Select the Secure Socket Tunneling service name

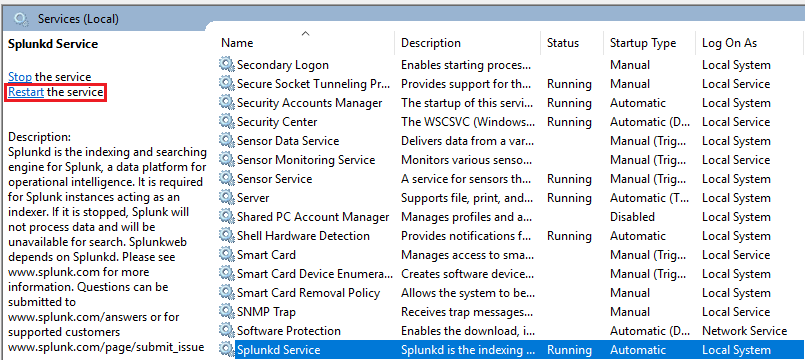[314, 84]
